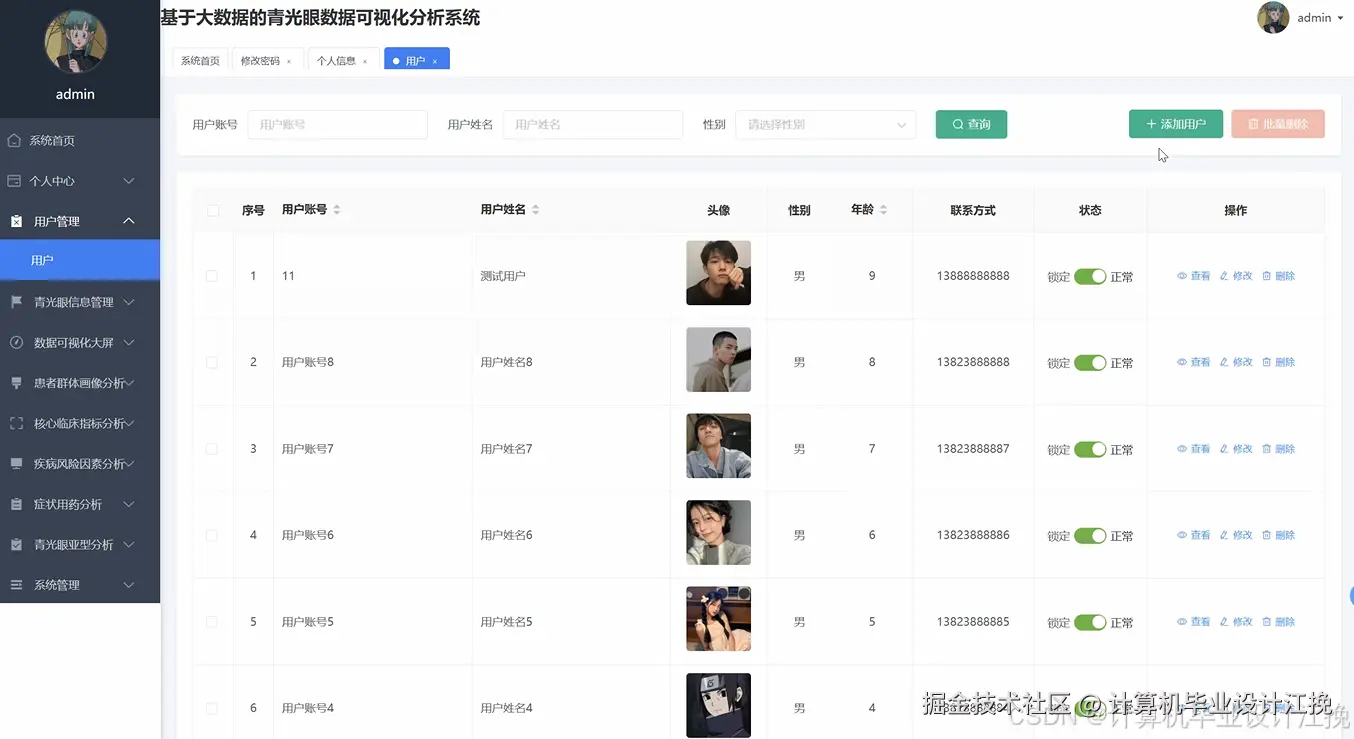Check the checkbox for 用户账号7 row

coord(211,449)
